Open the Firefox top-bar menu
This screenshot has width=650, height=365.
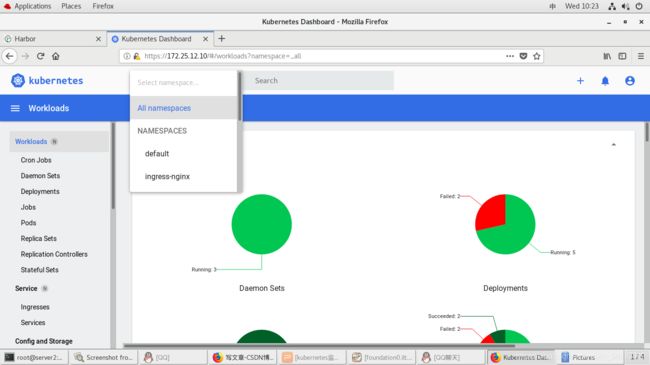(x=103, y=6)
